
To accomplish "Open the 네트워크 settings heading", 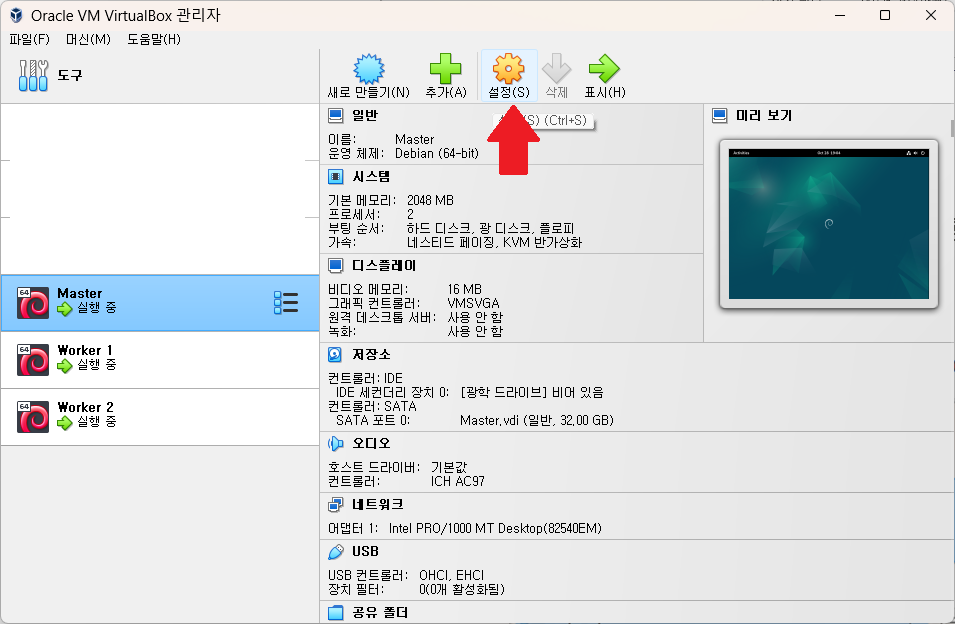I will [x=378, y=505].
